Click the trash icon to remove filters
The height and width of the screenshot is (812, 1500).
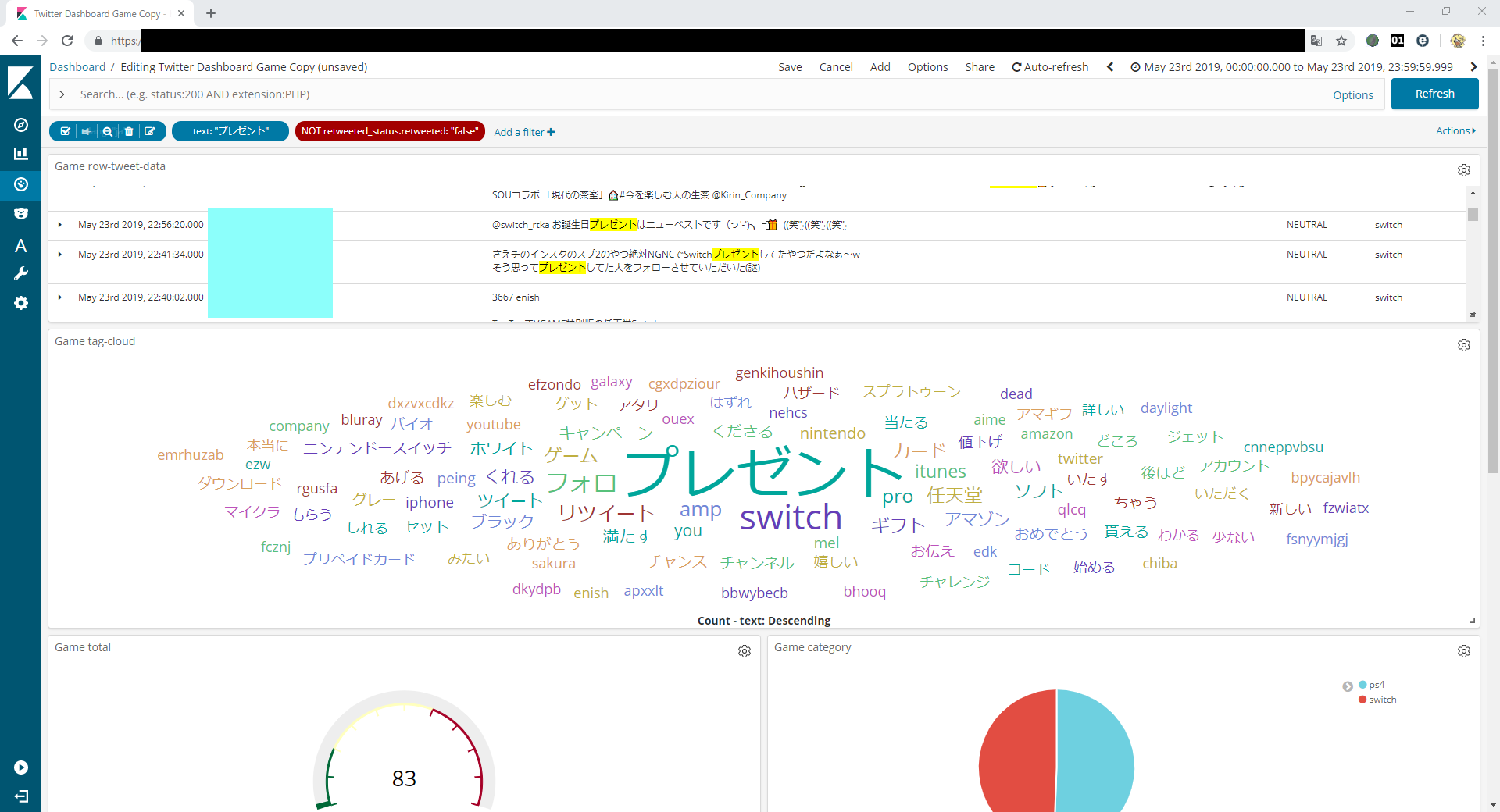[129, 131]
